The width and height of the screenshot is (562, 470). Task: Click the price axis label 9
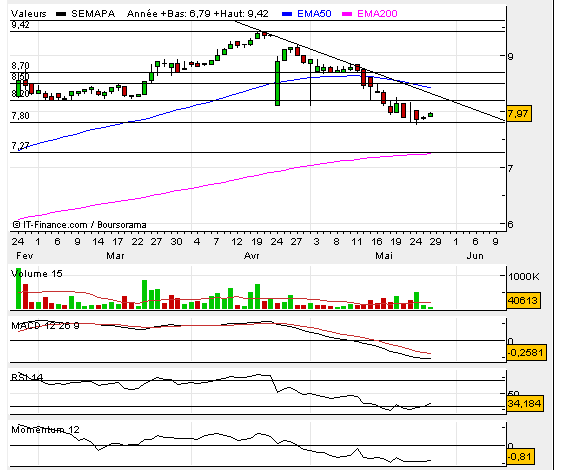(510, 56)
